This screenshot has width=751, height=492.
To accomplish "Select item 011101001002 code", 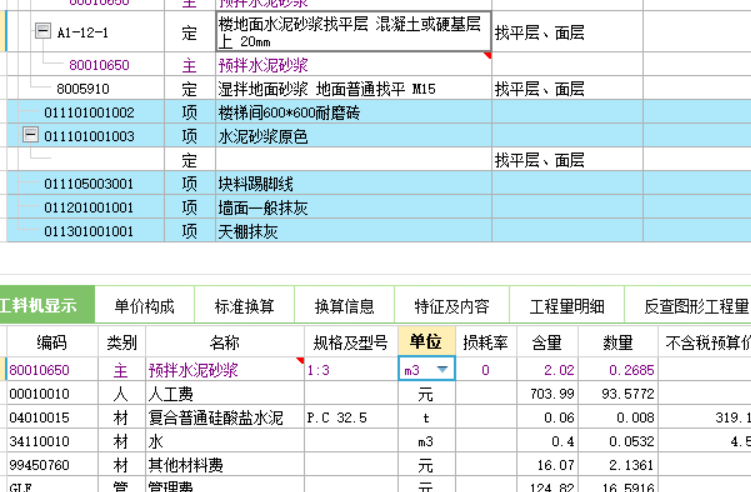I will [x=89, y=113].
